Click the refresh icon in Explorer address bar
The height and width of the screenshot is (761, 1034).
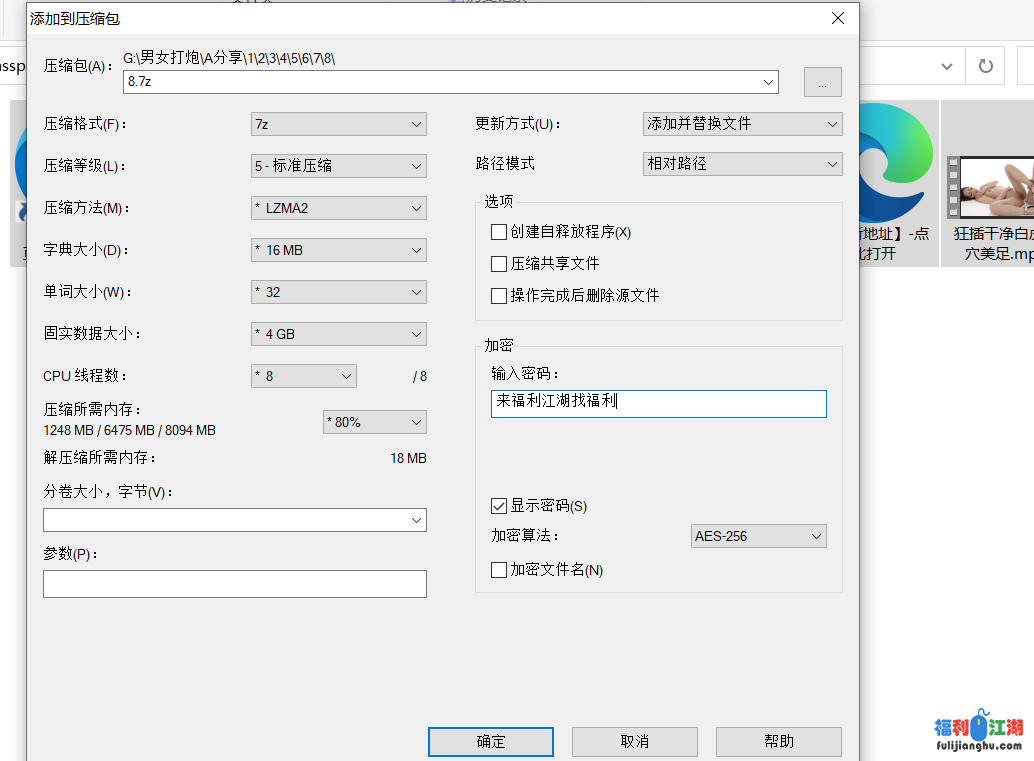(x=985, y=66)
